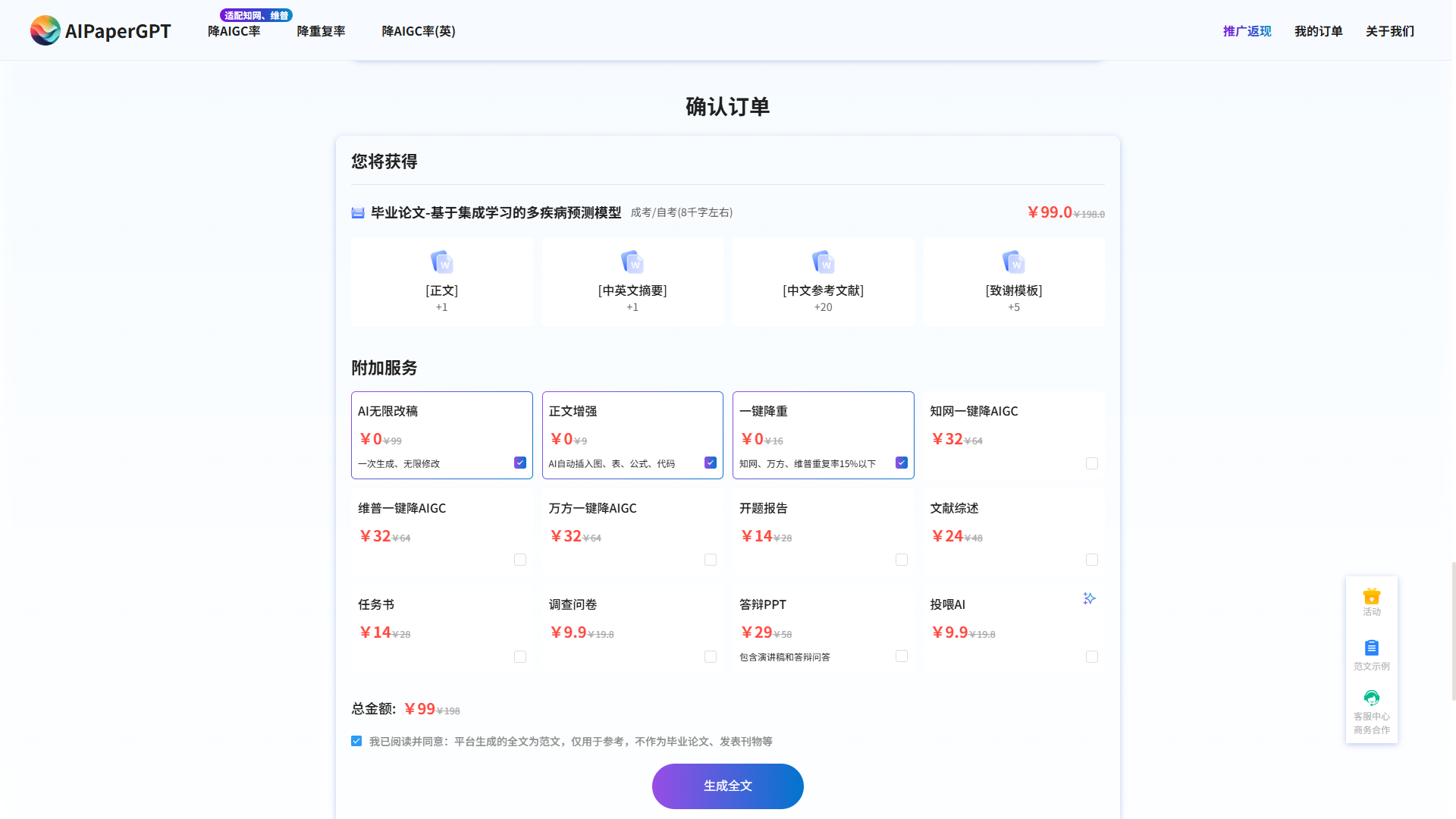Viewport: 1456px width, 819px height.
Task: Open the [正文] Word document icon
Action: tap(442, 262)
